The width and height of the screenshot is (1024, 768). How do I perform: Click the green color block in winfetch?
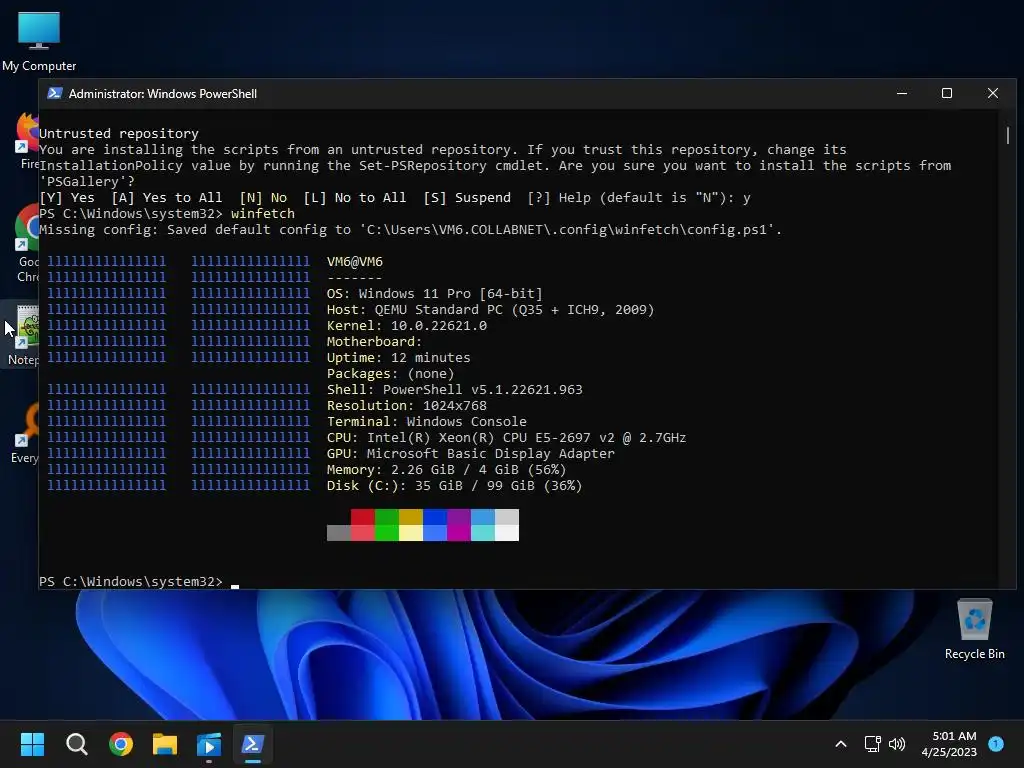(387, 517)
